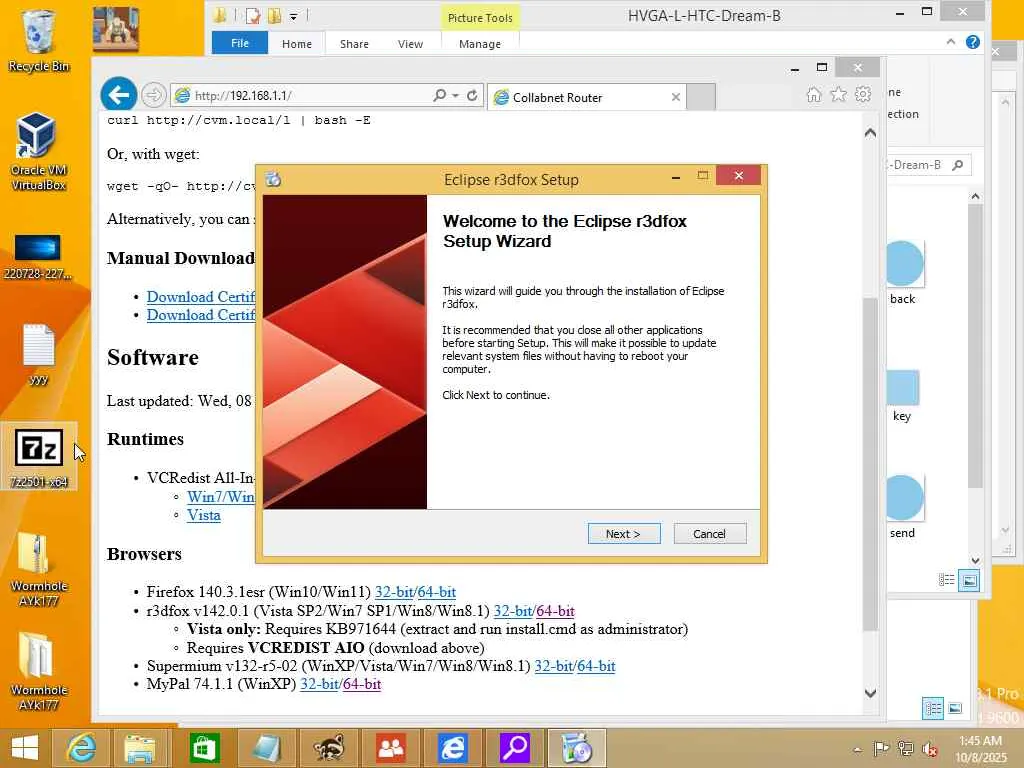Download MyPal 74.1.1 32-bit
This screenshot has height=768, width=1024.
(319, 684)
